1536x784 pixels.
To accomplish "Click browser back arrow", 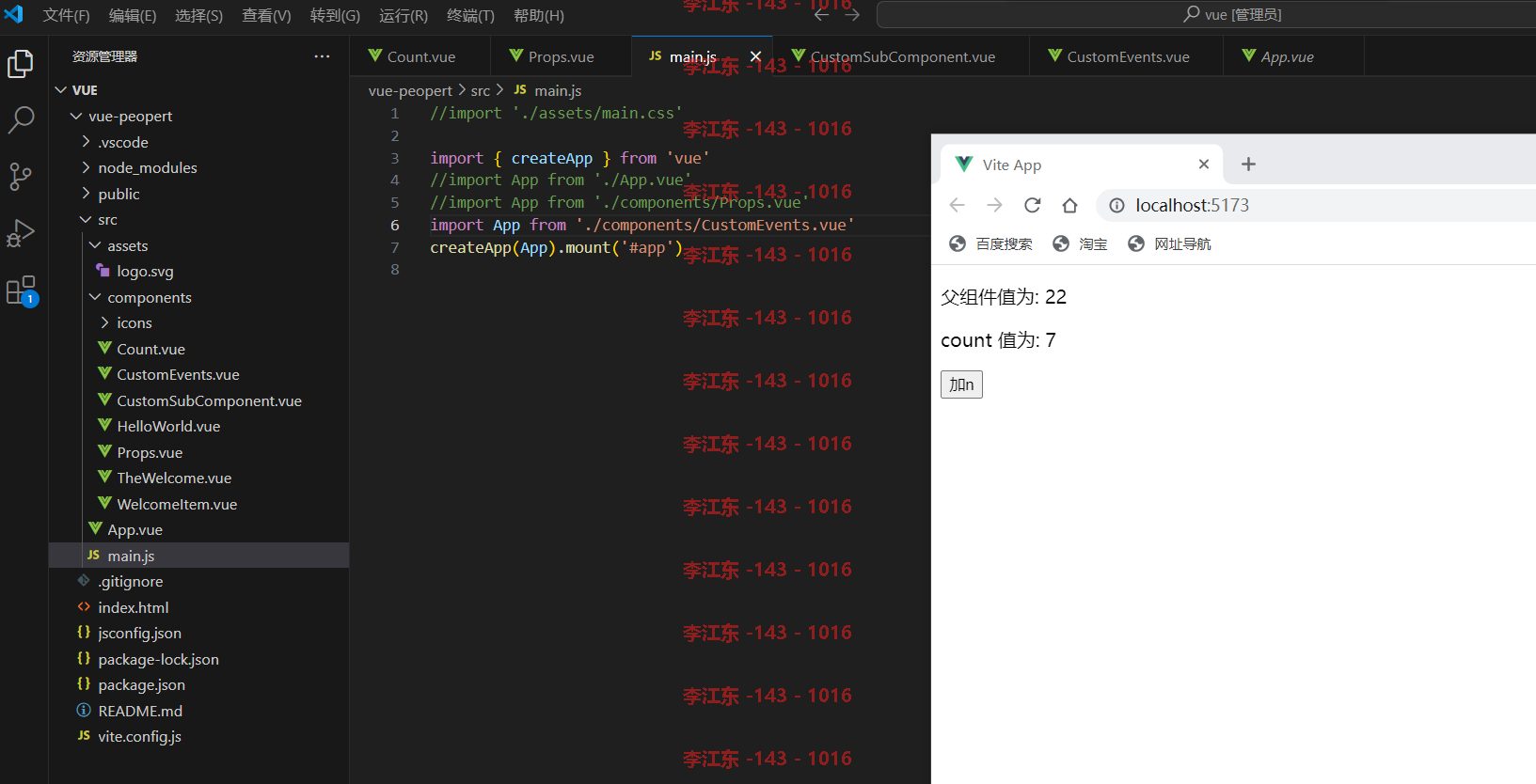I will 958,205.
